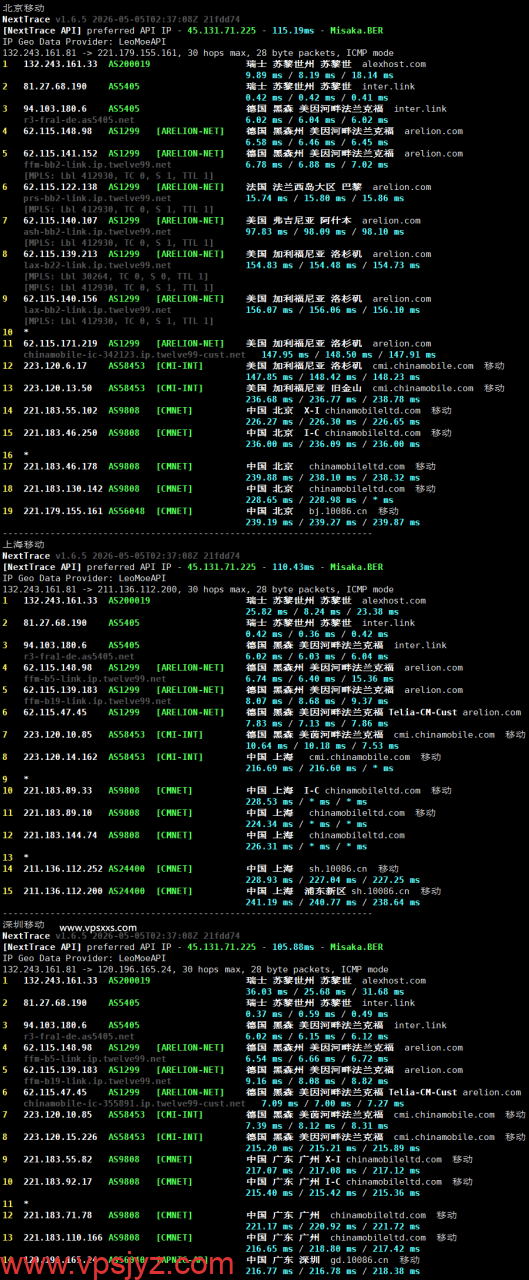Screen dimensions: 529x1280
Task: Click IP address 221.183.89.10
Action: point(58,813)
